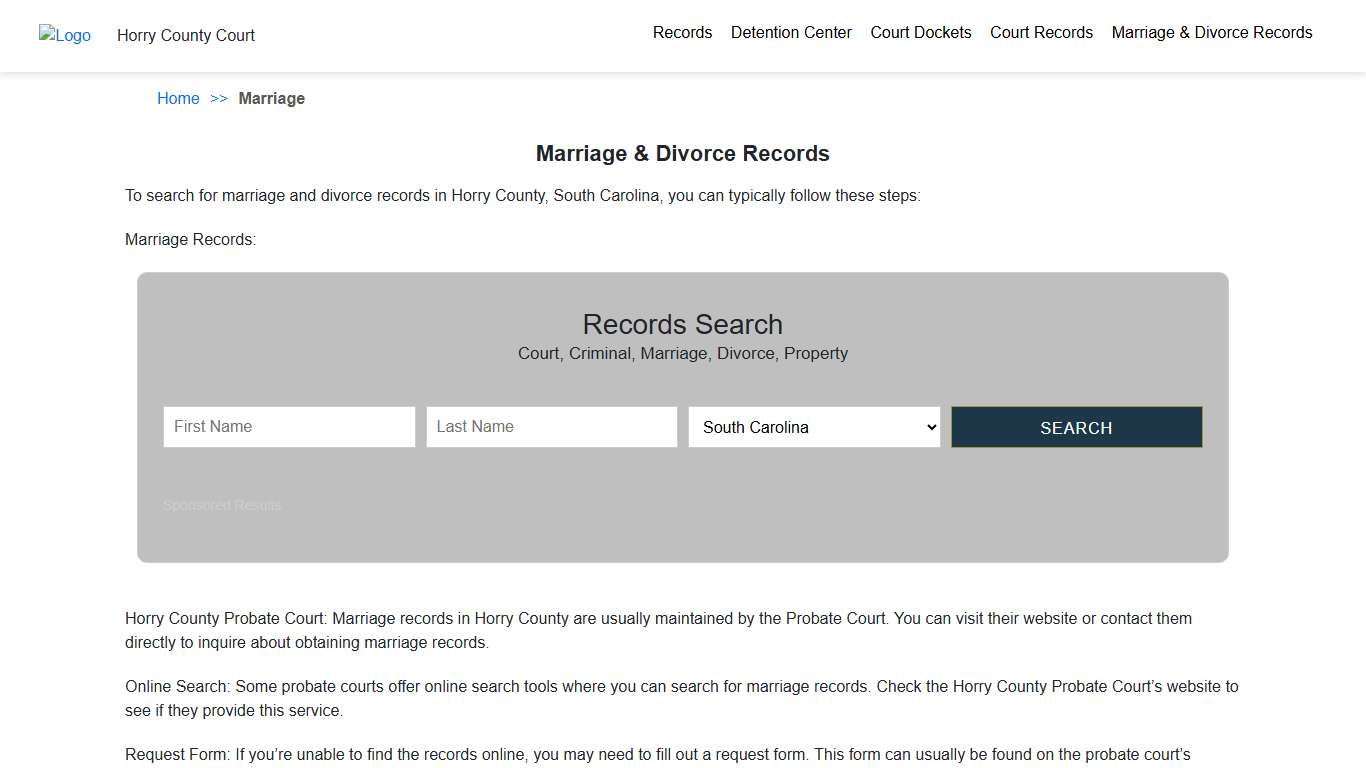This screenshot has height=768, width=1366.
Task: Click the breadcrumb separator arrows
Action: 219,98
